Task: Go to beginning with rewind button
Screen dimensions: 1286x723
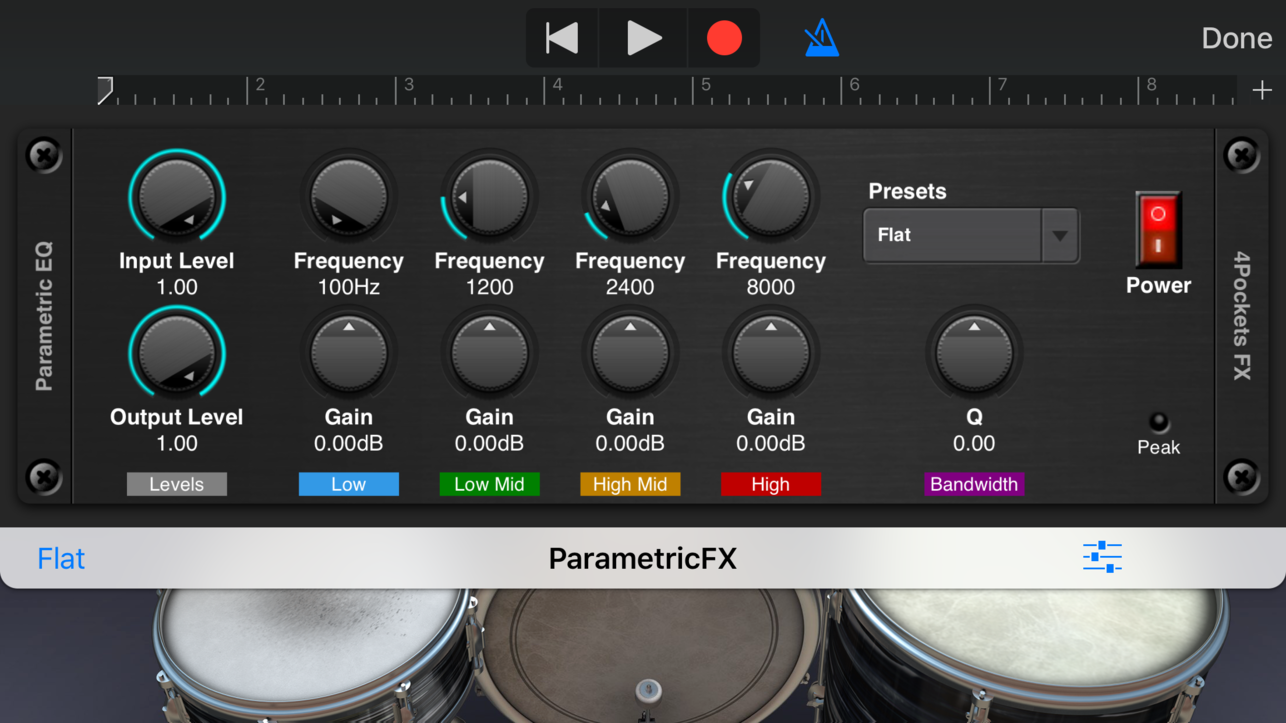Action: (x=562, y=38)
